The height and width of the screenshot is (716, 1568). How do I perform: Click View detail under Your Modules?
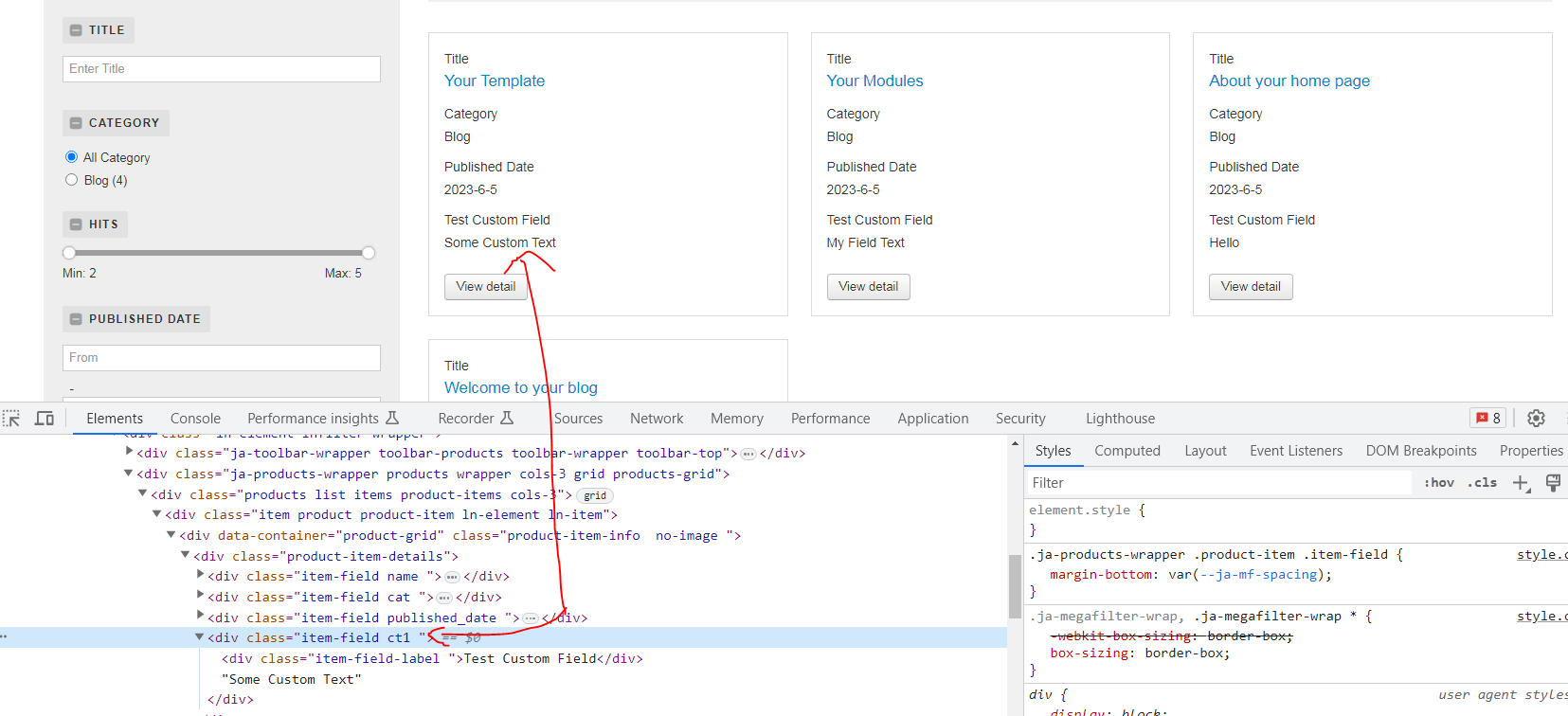868,287
